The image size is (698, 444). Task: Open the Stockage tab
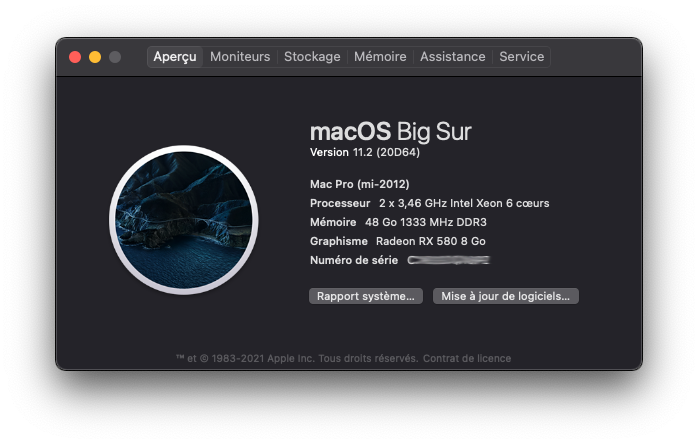(312, 57)
